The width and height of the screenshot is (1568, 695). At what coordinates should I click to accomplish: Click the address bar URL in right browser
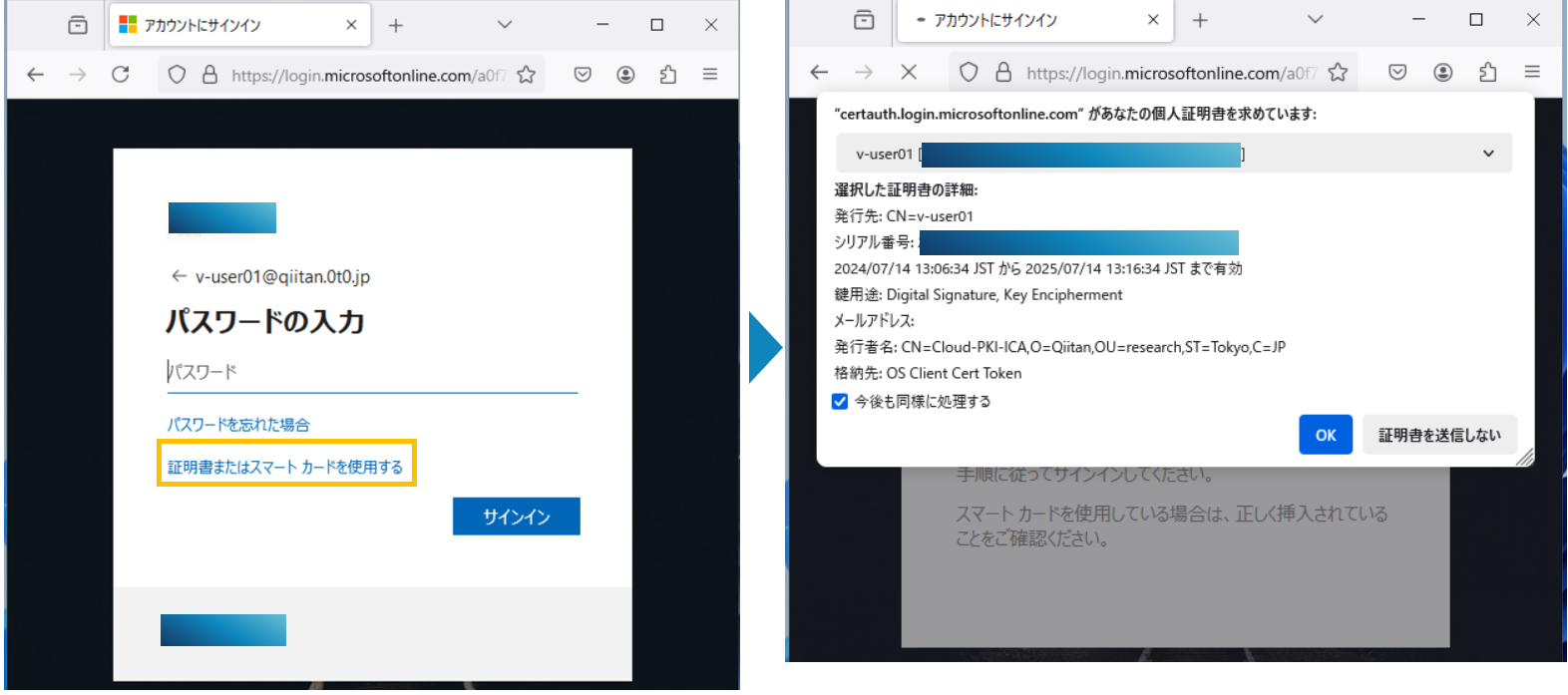(1171, 73)
